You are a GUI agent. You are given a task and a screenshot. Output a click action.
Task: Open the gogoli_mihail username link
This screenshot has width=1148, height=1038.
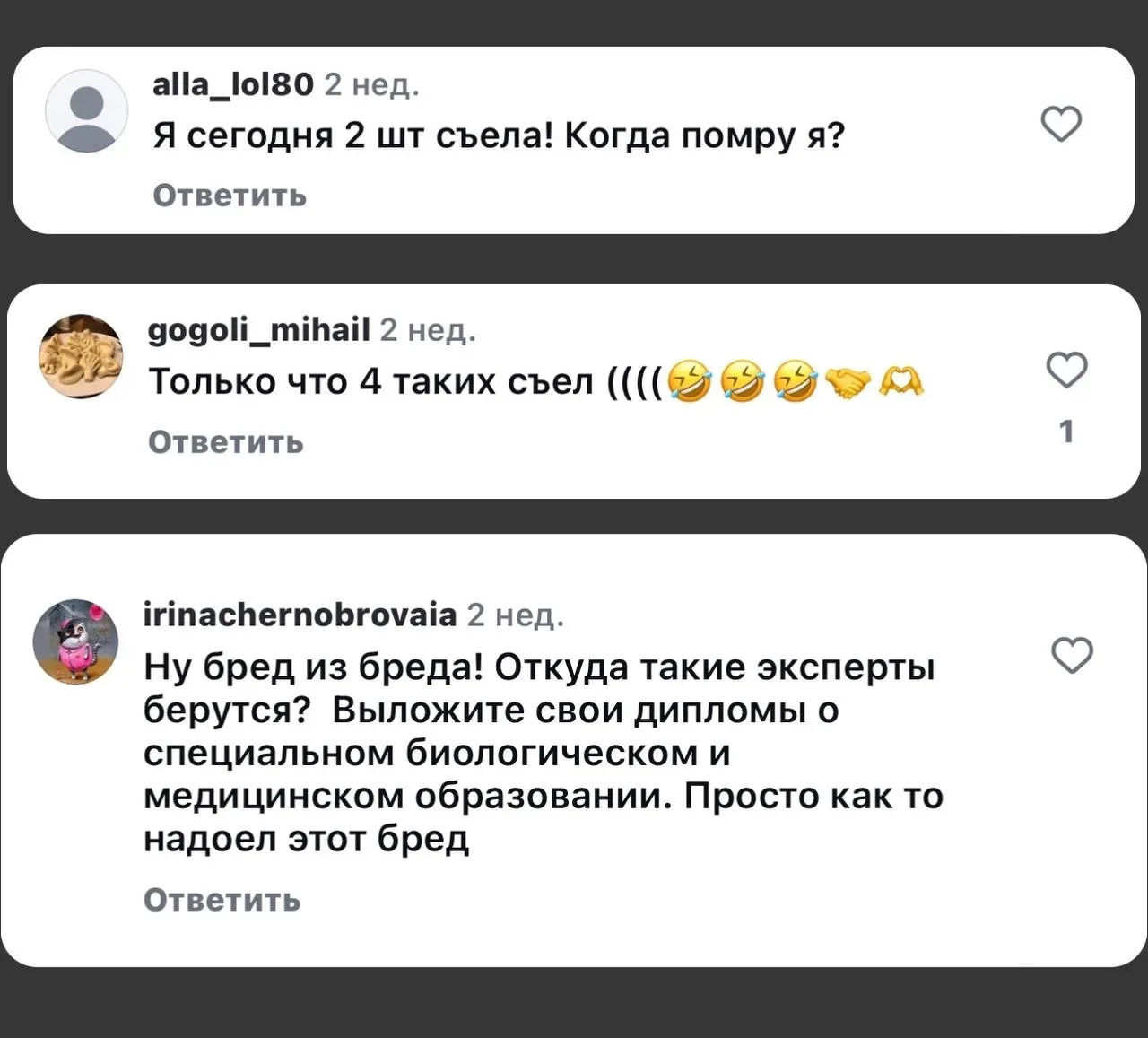coord(258,330)
